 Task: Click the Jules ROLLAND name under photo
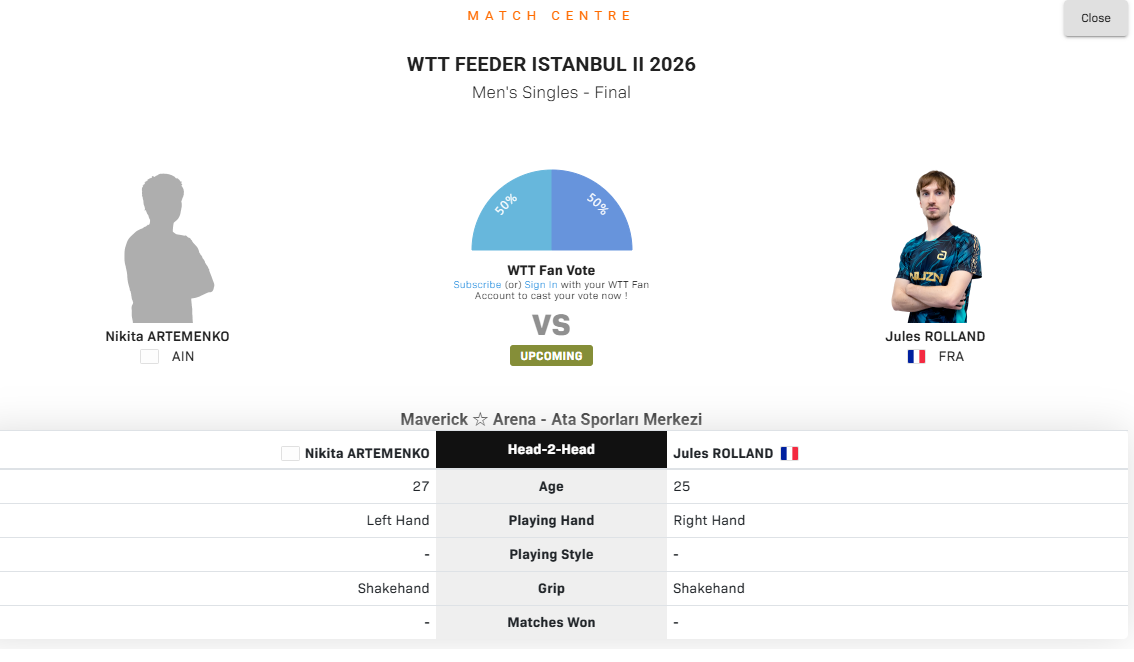point(935,336)
